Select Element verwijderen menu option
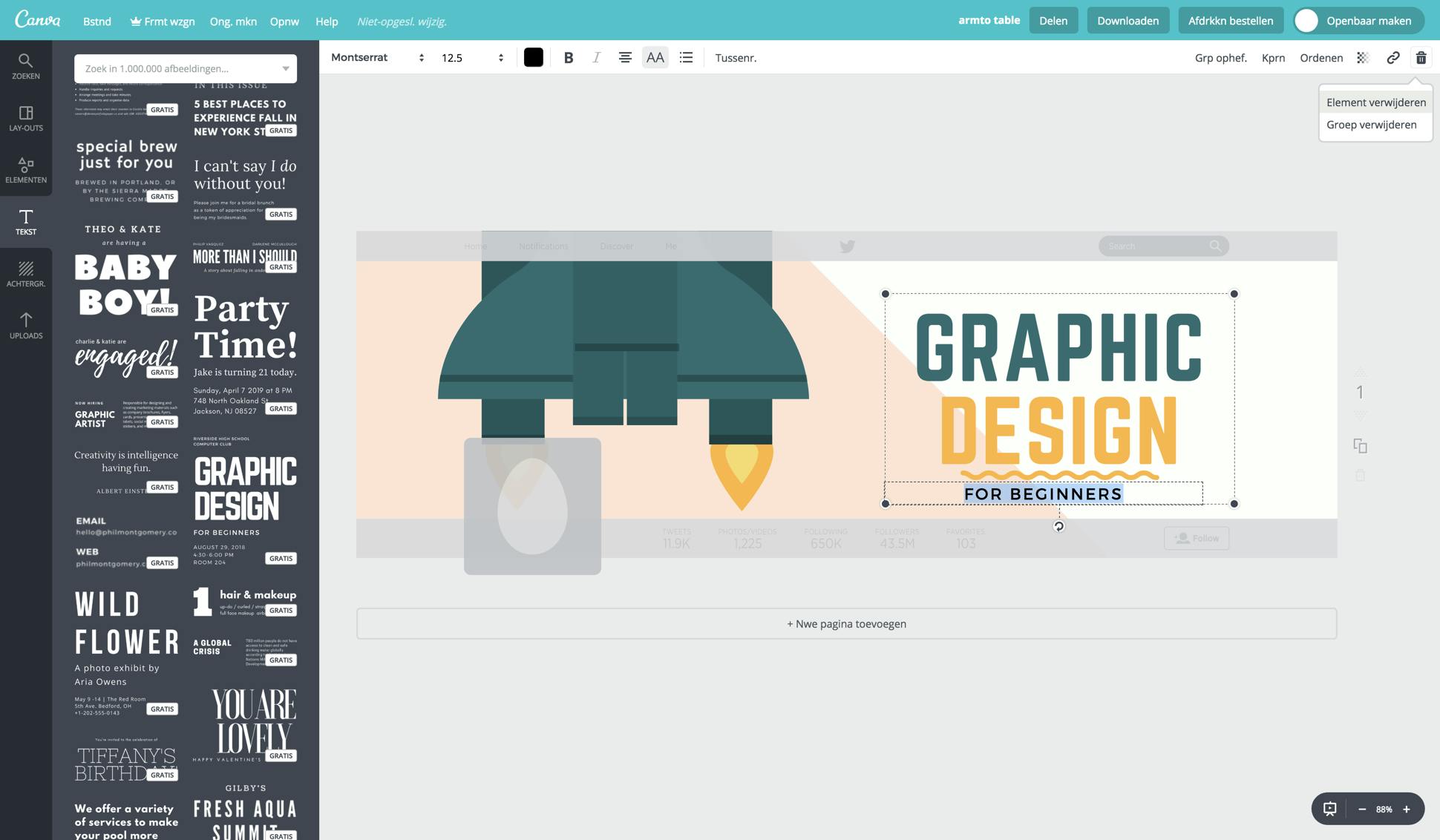Image resolution: width=1440 pixels, height=840 pixels. click(x=1375, y=102)
